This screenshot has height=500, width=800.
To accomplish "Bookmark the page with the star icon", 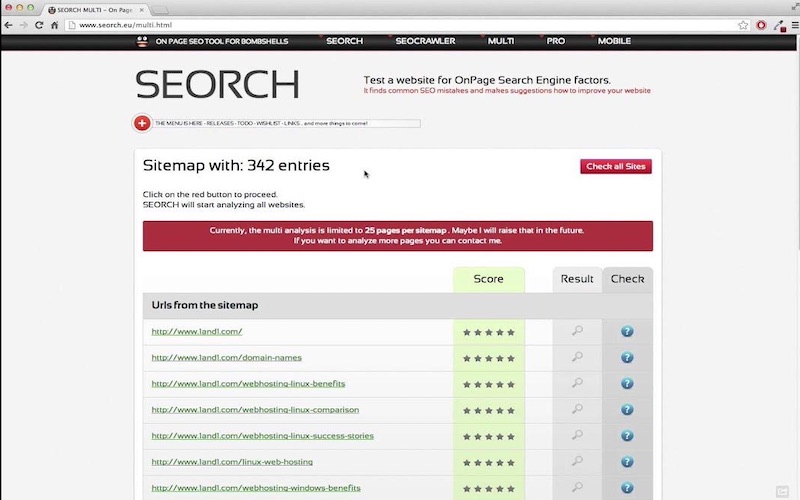I will 743,25.
